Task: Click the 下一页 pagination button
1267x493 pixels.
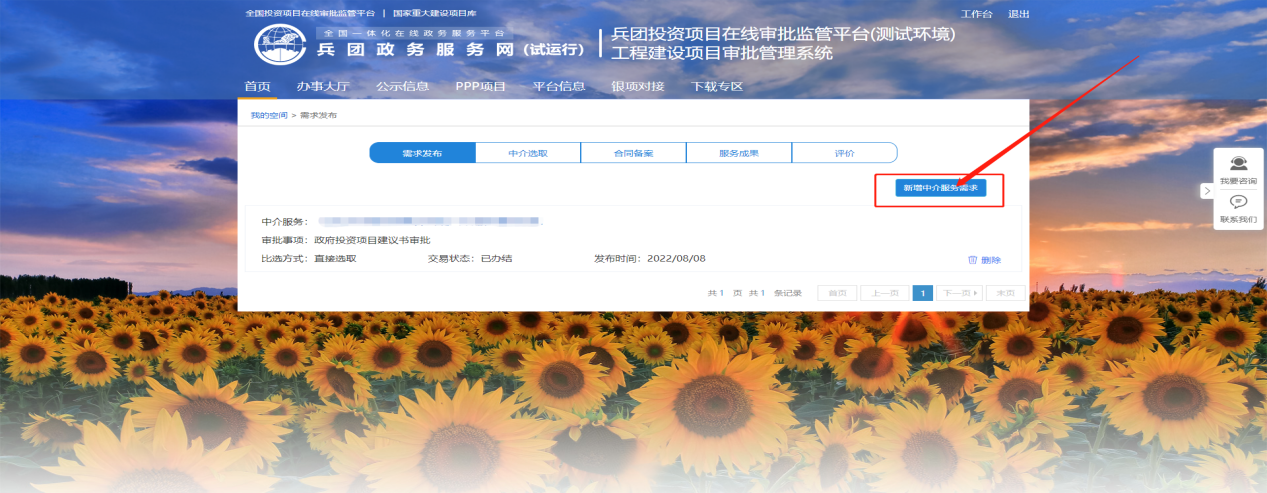Action: (958, 293)
